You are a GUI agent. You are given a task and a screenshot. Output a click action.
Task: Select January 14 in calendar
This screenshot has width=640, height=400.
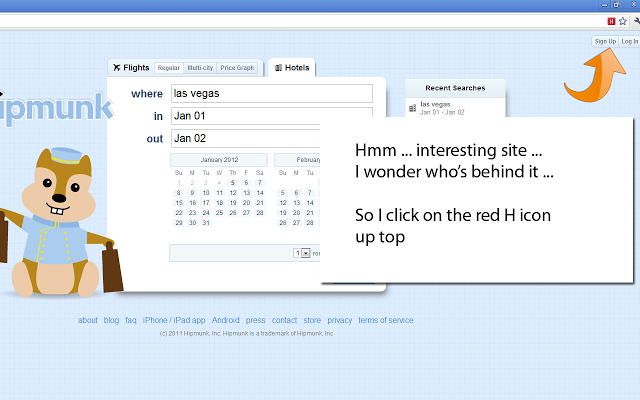(x=260, y=193)
